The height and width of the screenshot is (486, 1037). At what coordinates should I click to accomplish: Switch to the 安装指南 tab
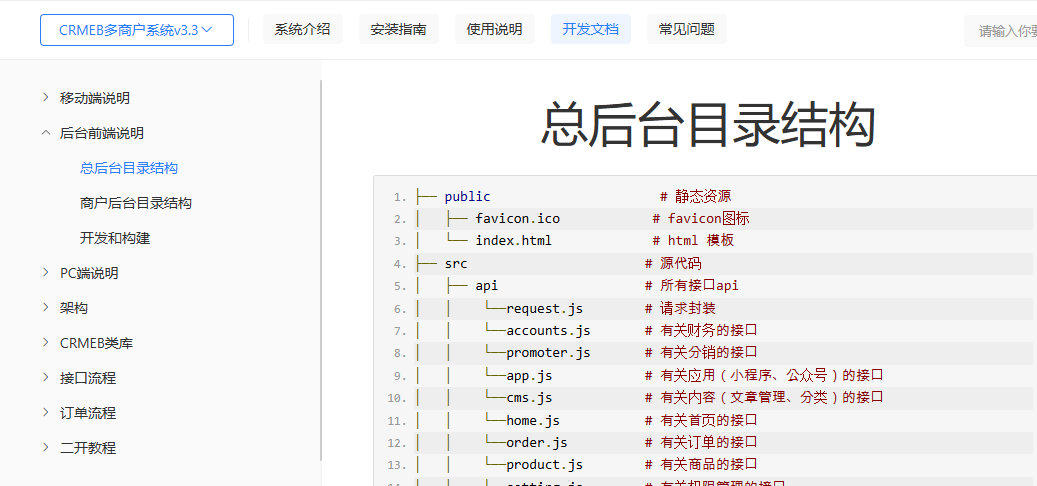(398, 30)
